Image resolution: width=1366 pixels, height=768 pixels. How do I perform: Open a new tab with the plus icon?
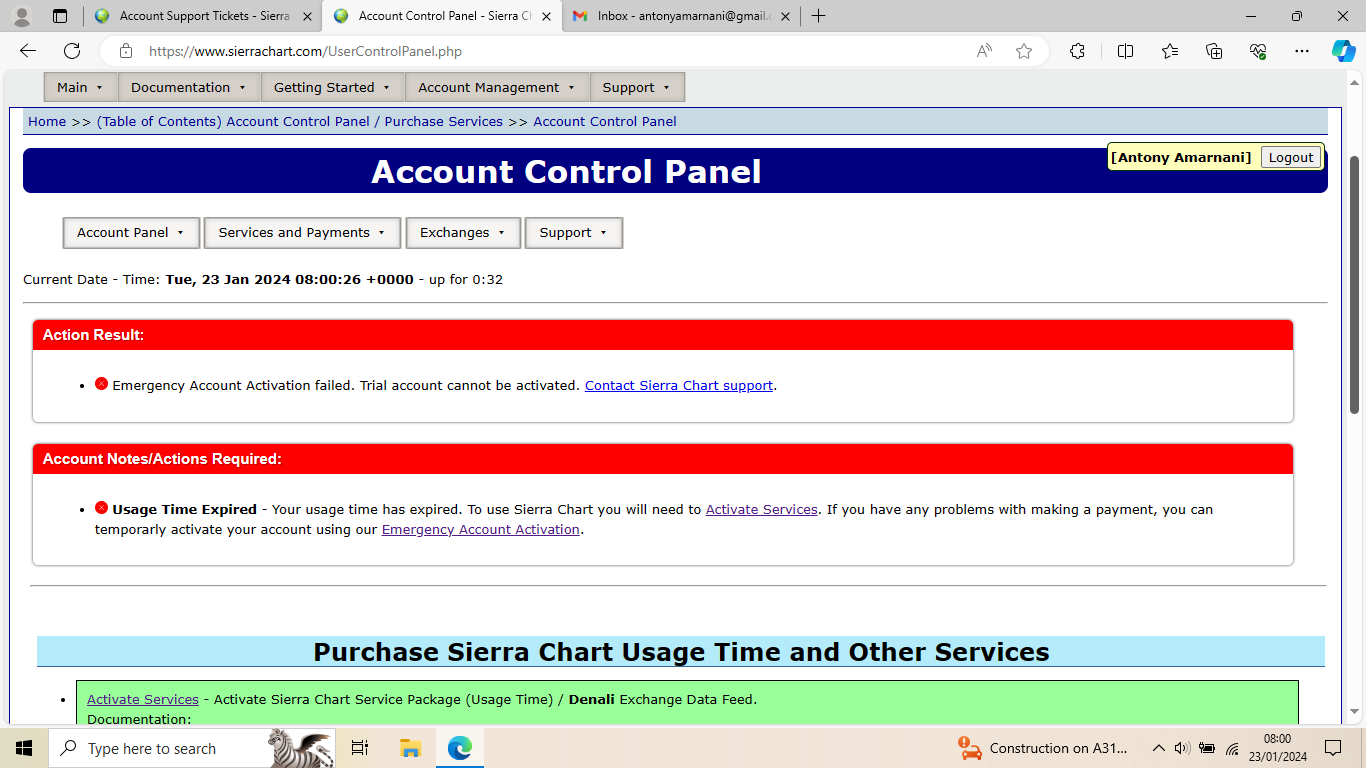click(818, 16)
